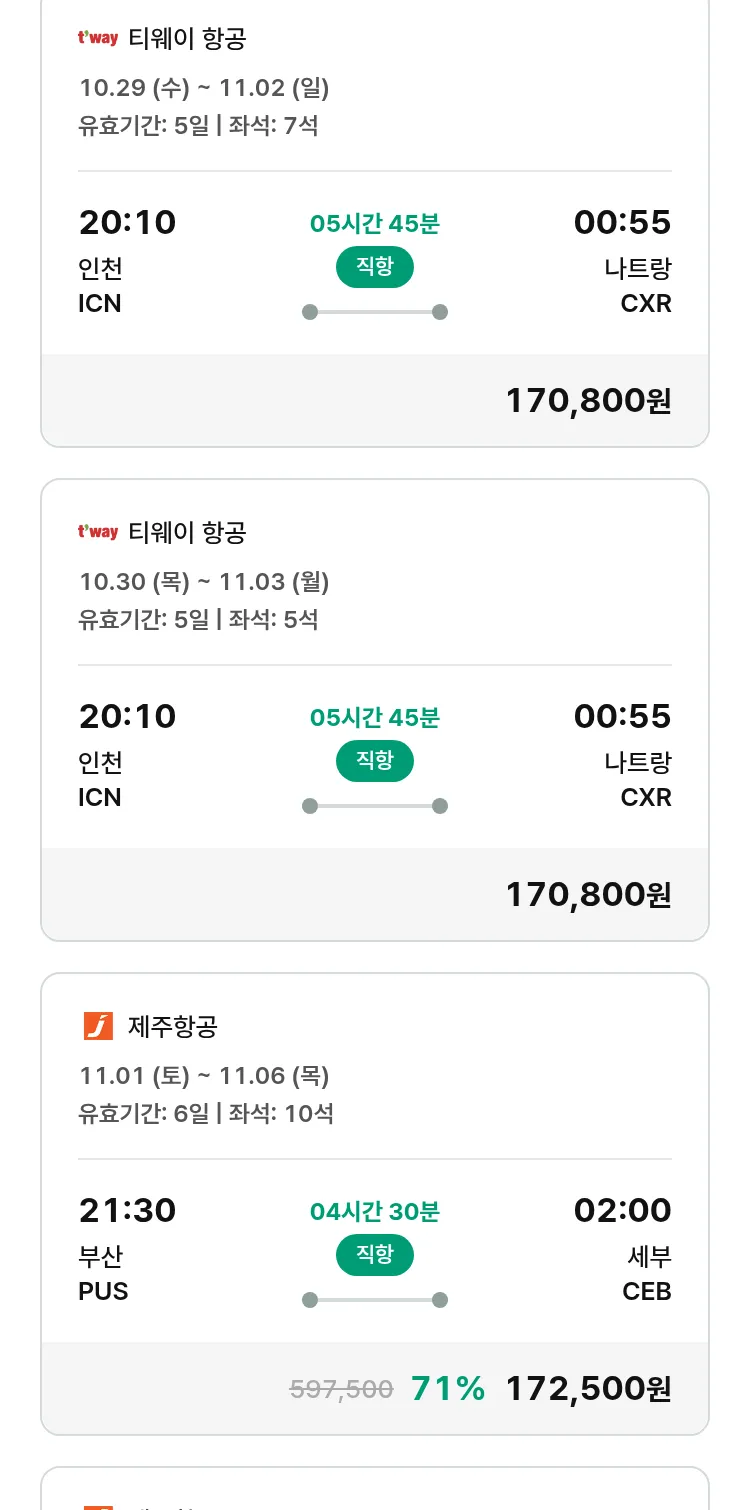750x1510 pixels.
Task: Select the 170,800원 price on the 10.30 flight
Action: (588, 895)
